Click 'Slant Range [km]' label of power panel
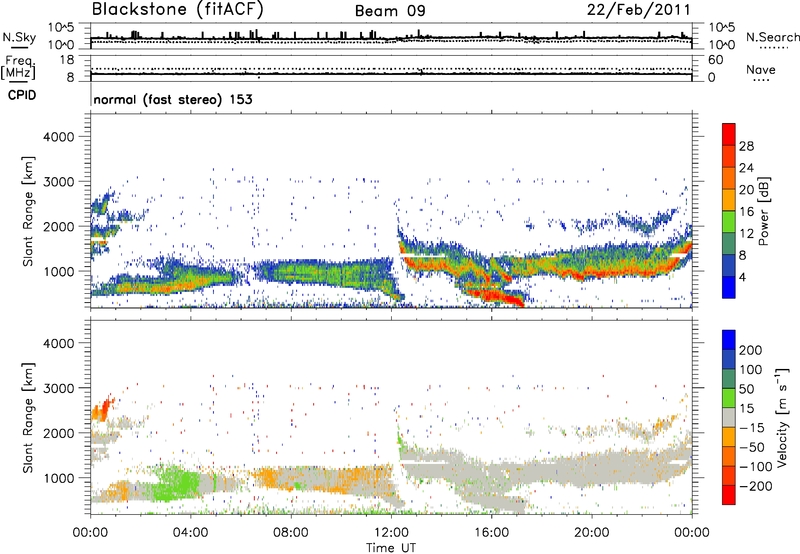 point(28,211)
